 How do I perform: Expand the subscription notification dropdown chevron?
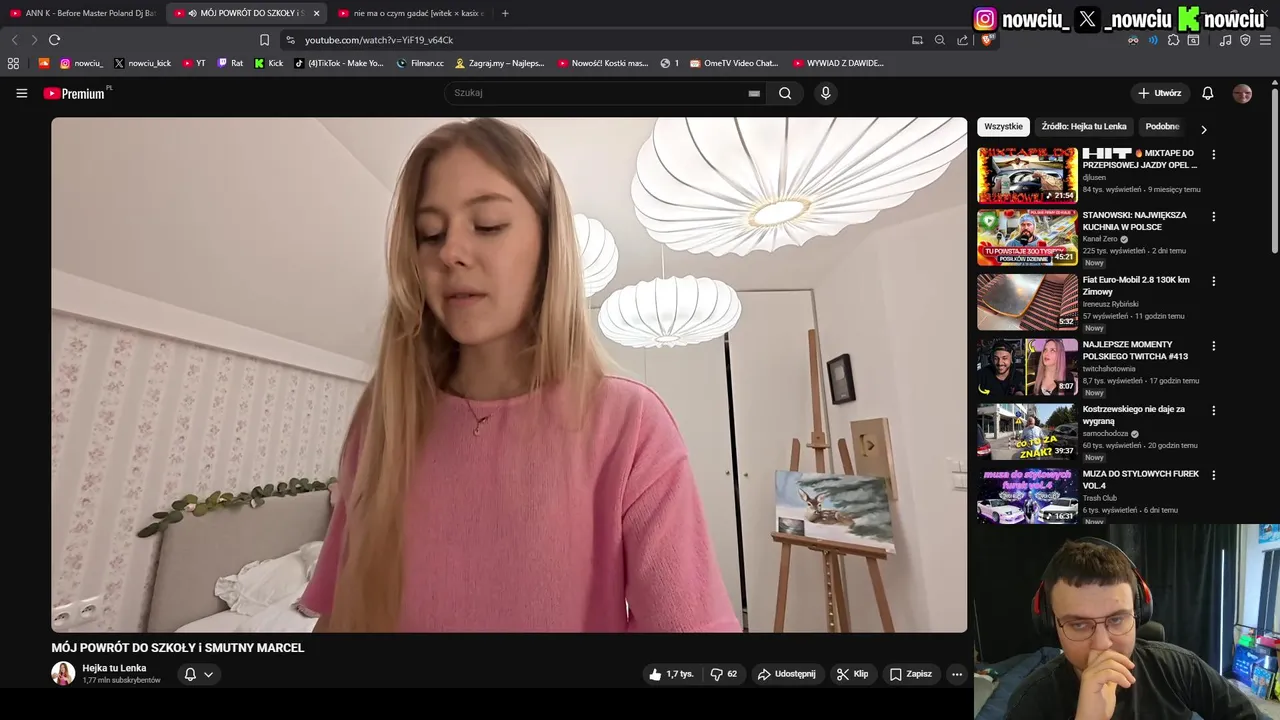point(208,674)
